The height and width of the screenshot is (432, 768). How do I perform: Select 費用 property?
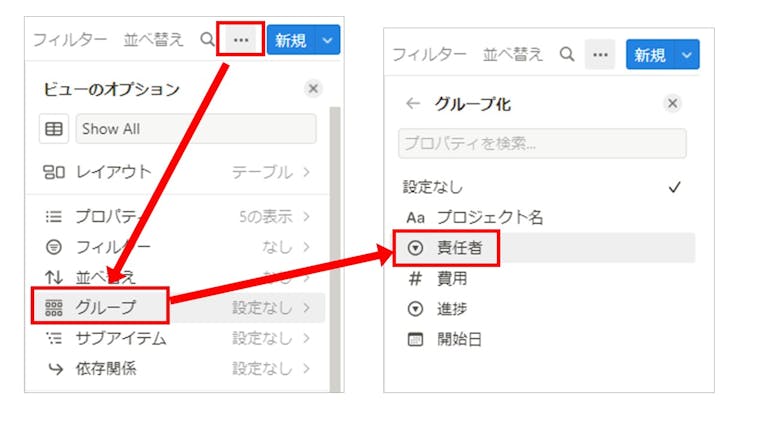coord(544,279)
